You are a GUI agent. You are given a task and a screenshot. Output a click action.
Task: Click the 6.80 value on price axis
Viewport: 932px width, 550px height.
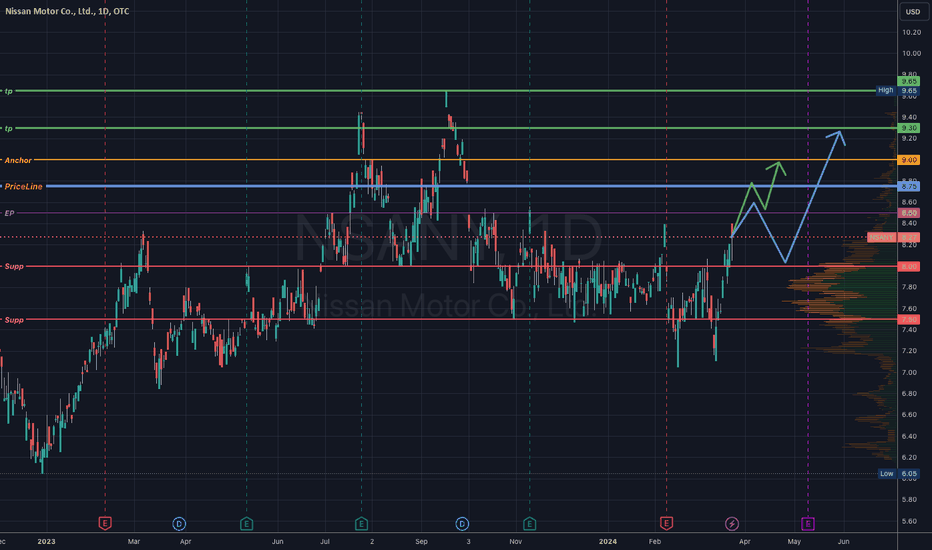(909, 394)
